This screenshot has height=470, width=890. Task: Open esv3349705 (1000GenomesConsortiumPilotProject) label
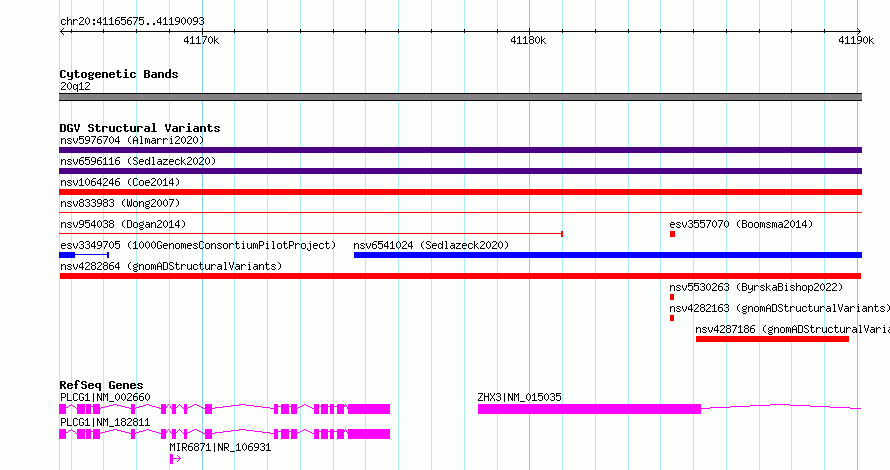click(198, 245)
